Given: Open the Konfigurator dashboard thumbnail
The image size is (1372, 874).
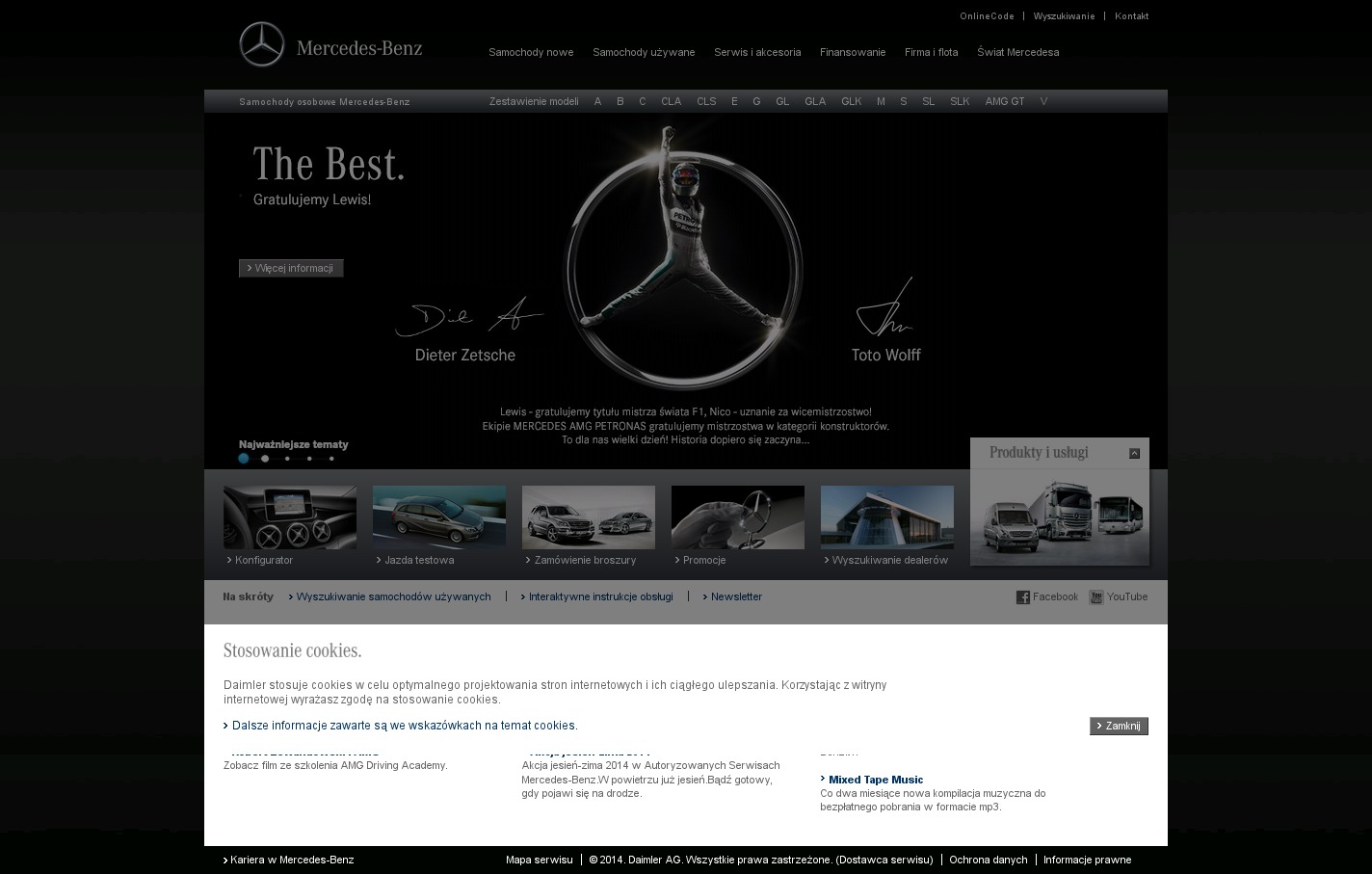Looking at the screenshot, I should (x=290, y=517).
